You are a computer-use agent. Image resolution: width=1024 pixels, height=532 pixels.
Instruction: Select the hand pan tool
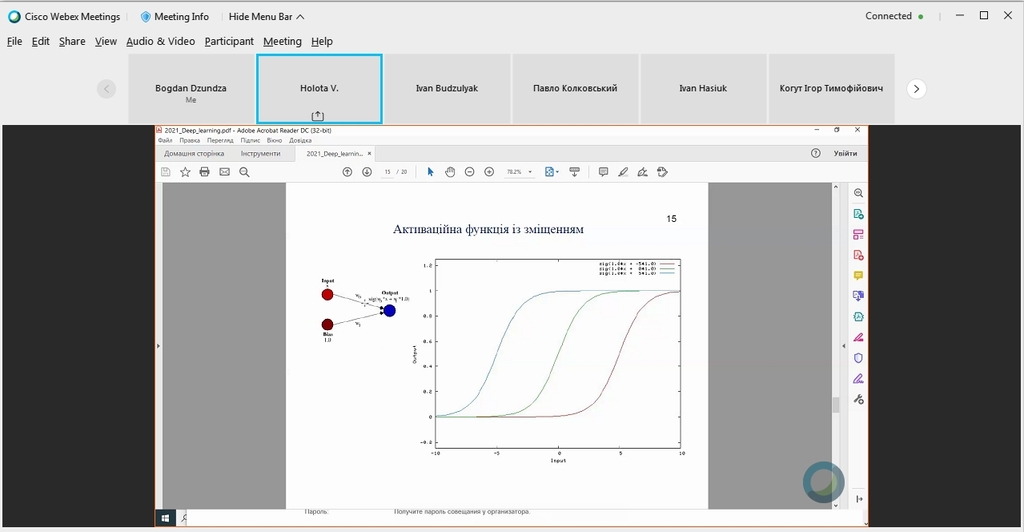[450, 172]
